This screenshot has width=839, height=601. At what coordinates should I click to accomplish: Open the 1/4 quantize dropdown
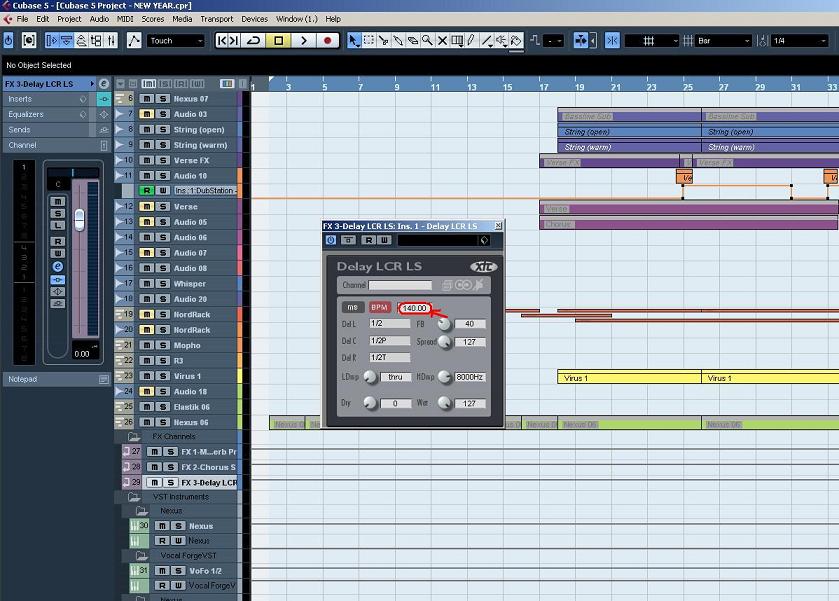click(799, 41)
